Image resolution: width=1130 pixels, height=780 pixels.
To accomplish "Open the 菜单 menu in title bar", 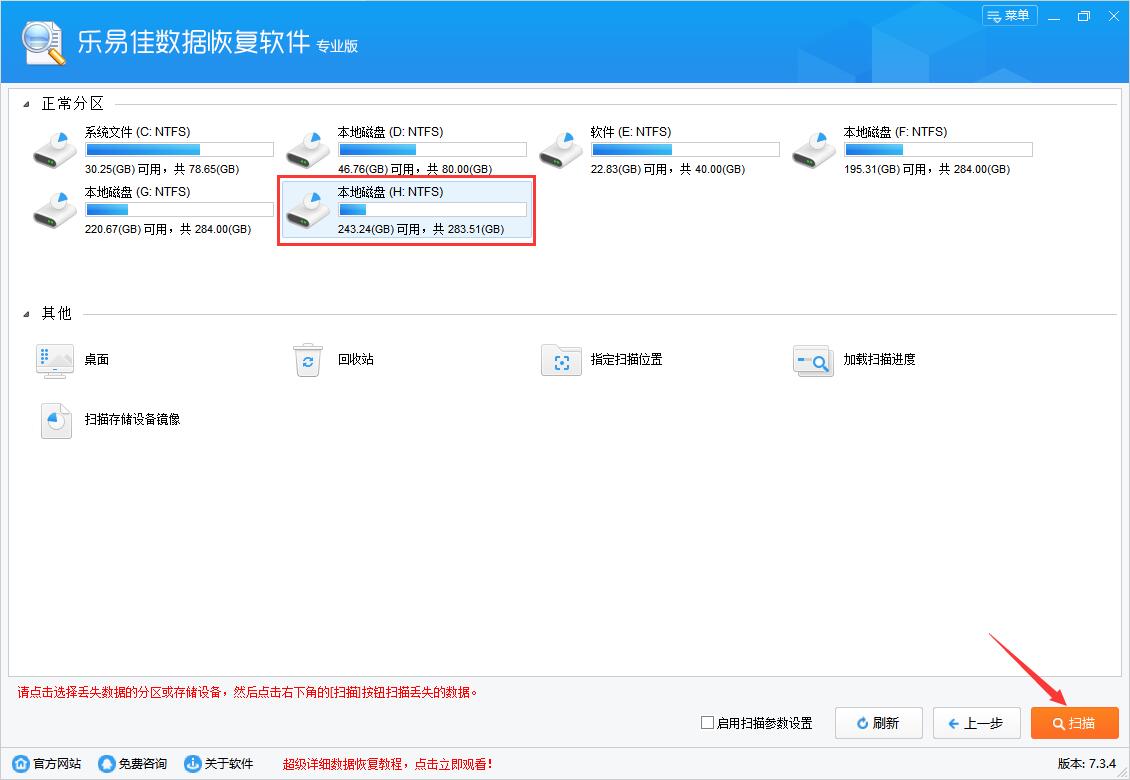I will click(x=1008, y=16).
